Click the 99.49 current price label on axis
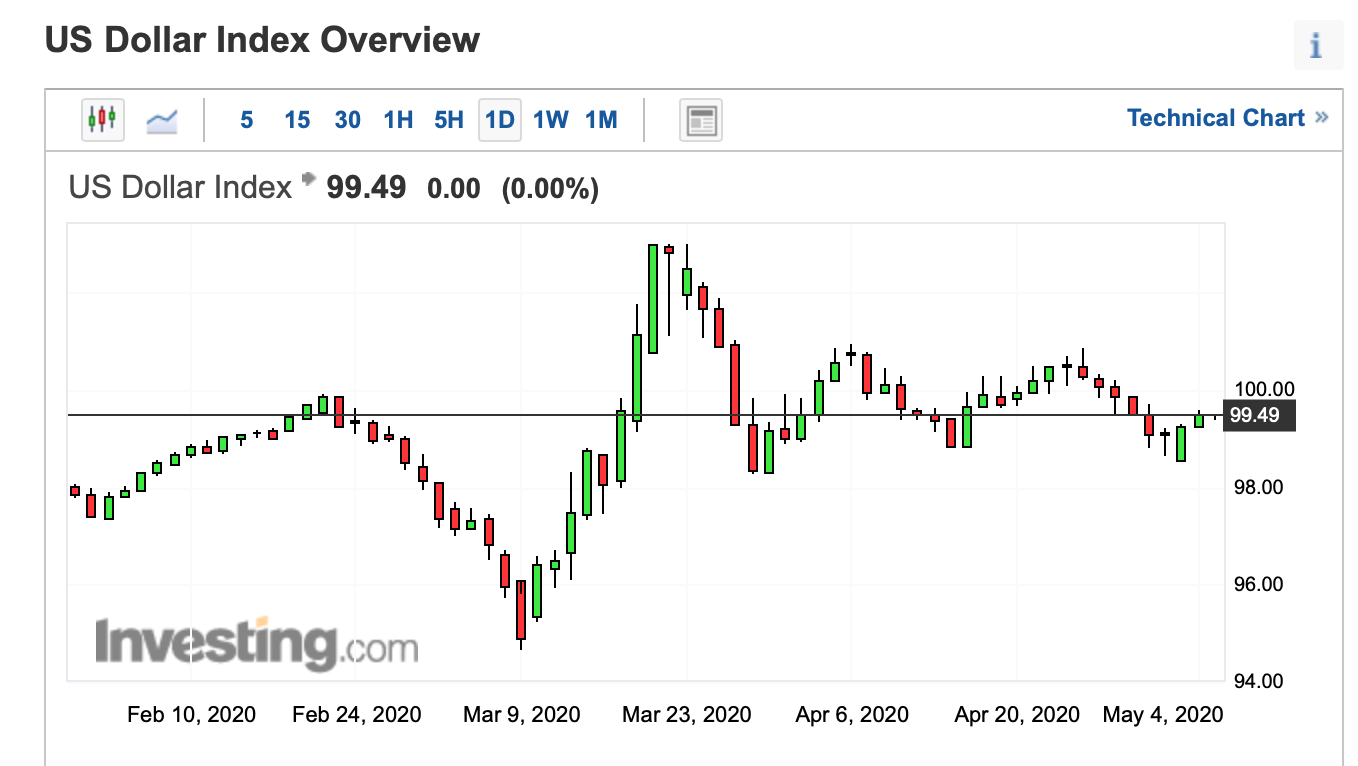This screenshot has height=766, width=1358. 1260,415
